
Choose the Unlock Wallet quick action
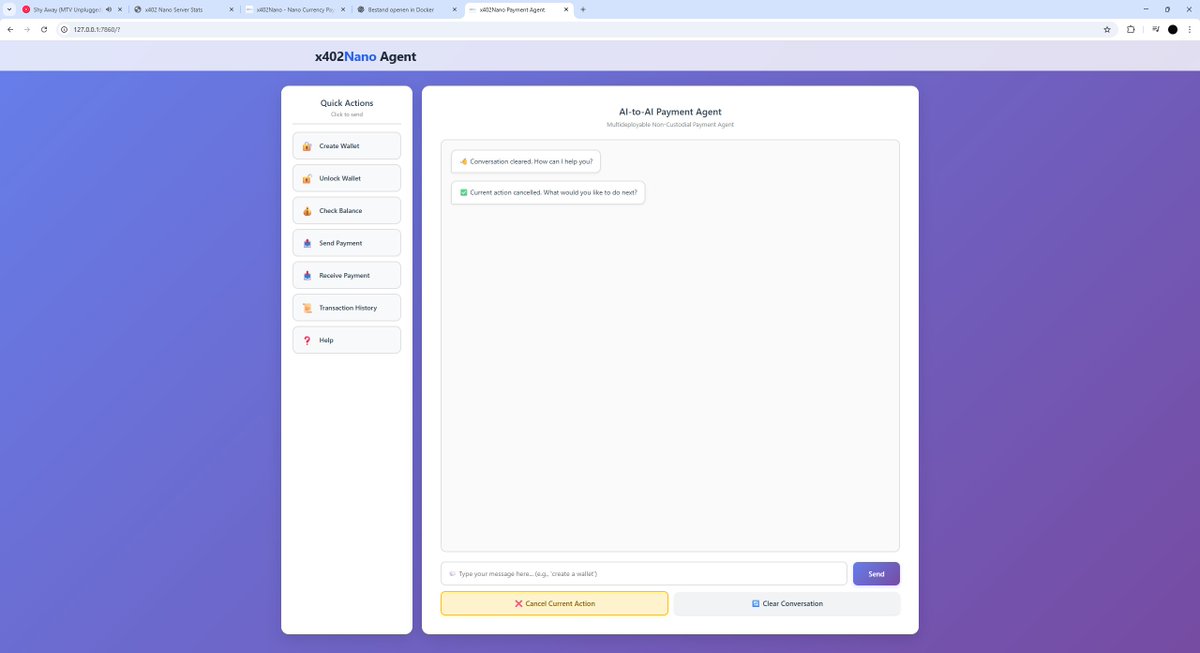pos(346,178)
